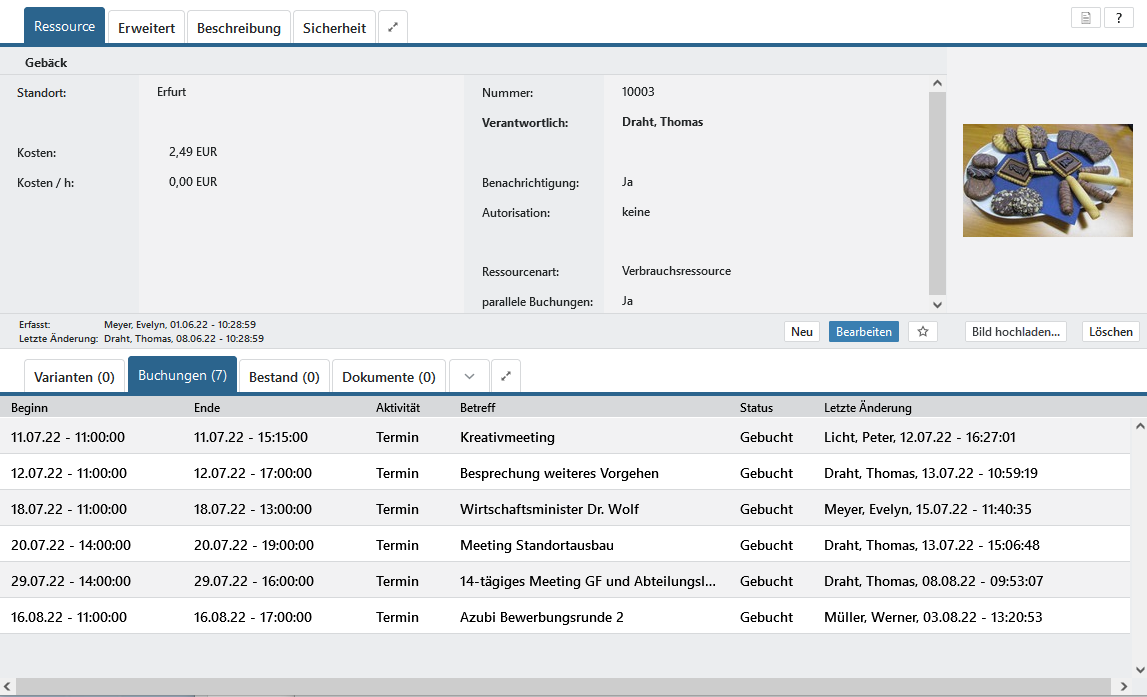Open help with the question mark icon

coord(1118,18)
